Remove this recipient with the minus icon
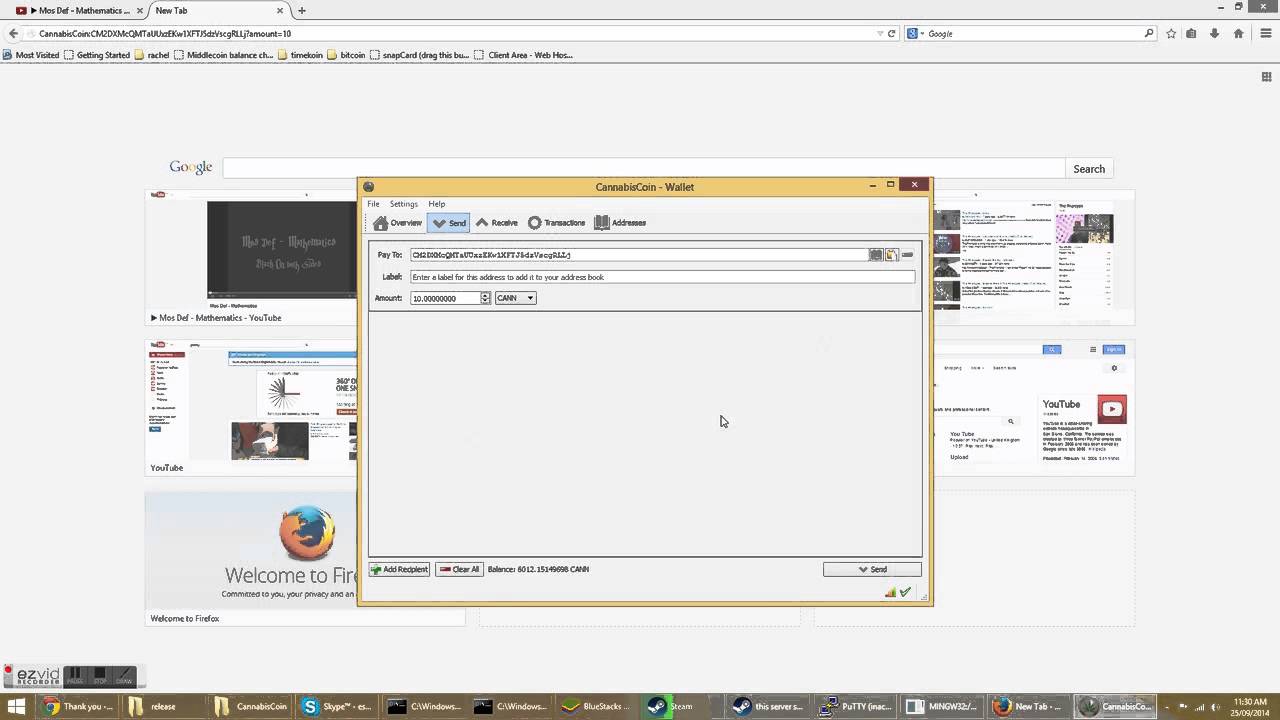Image resolution: width=1280 pixels, height=720 pixels. click(x=907, y=255)
